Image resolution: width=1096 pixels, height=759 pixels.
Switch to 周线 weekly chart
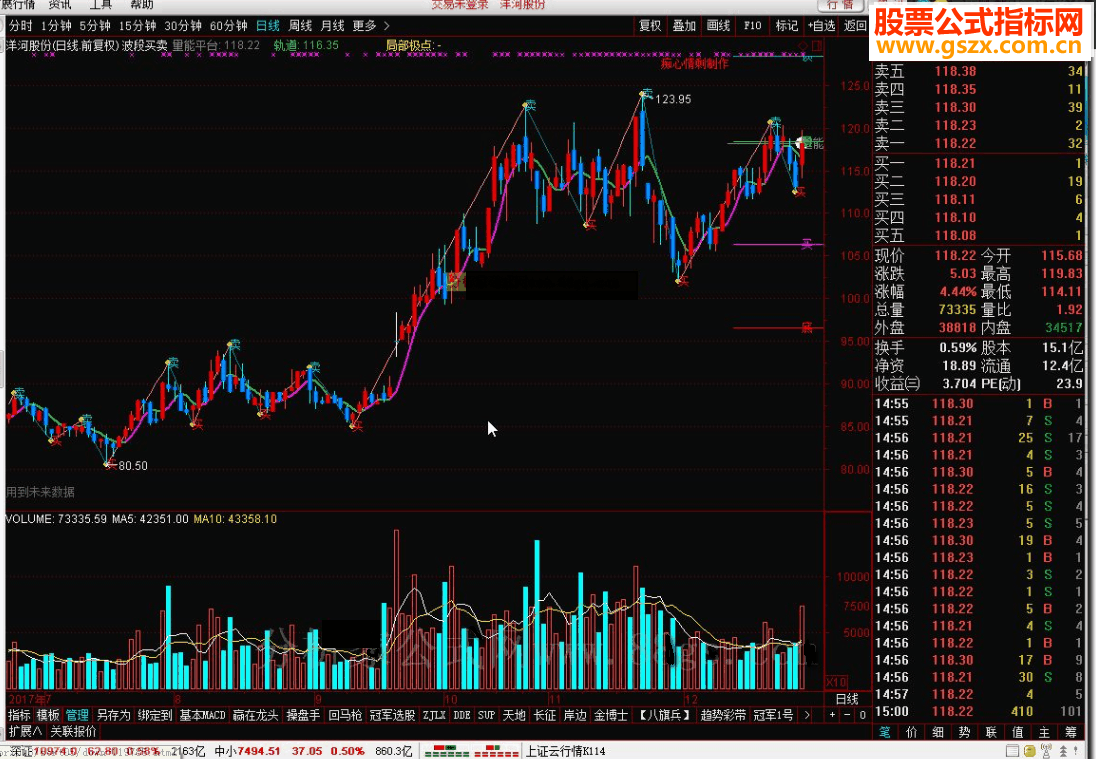click(x=301, y=26)
